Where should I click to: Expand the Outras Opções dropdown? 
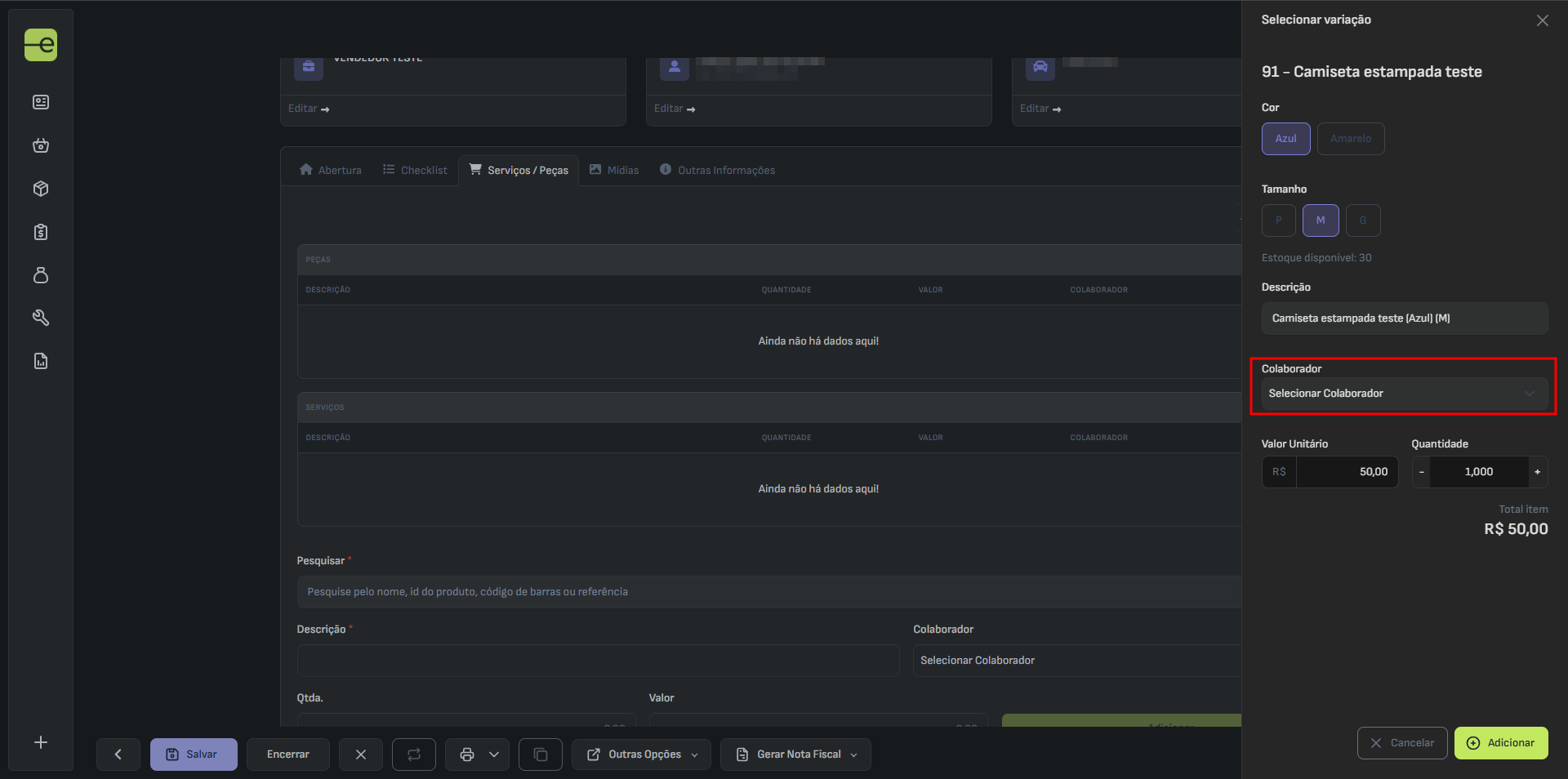pyautogui.click(x=642, y=755)
